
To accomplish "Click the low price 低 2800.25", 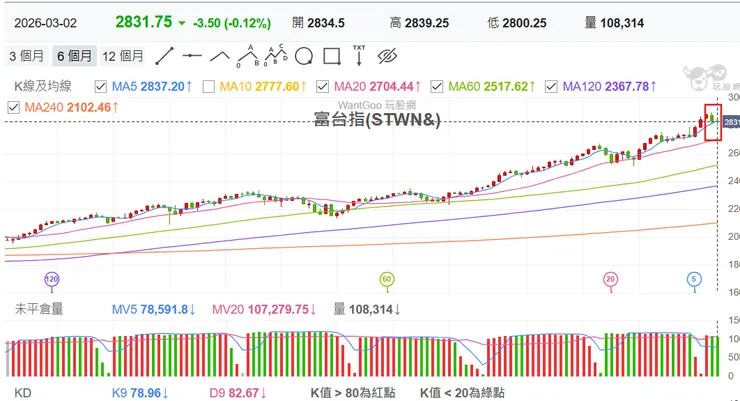I will 517,23.
